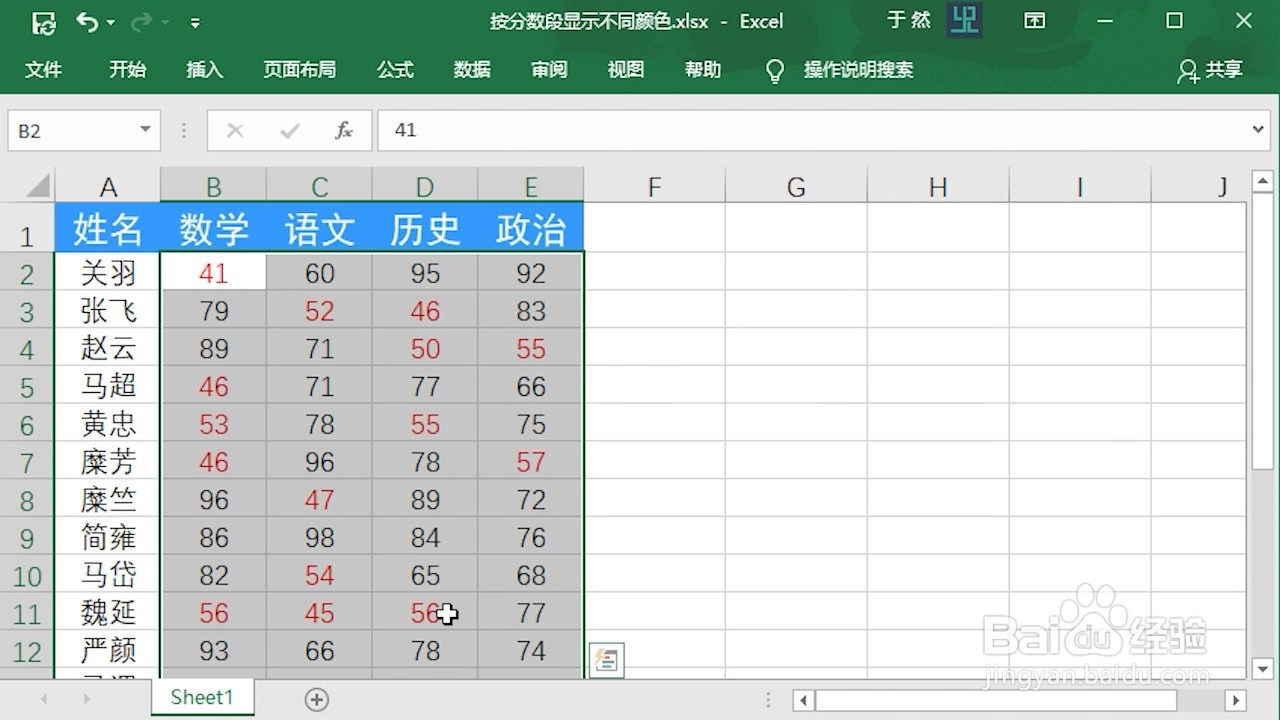Screen dimensions: 1280x720
Task: Switch to the 插入 ribbon tab
Action: [204, 70]
